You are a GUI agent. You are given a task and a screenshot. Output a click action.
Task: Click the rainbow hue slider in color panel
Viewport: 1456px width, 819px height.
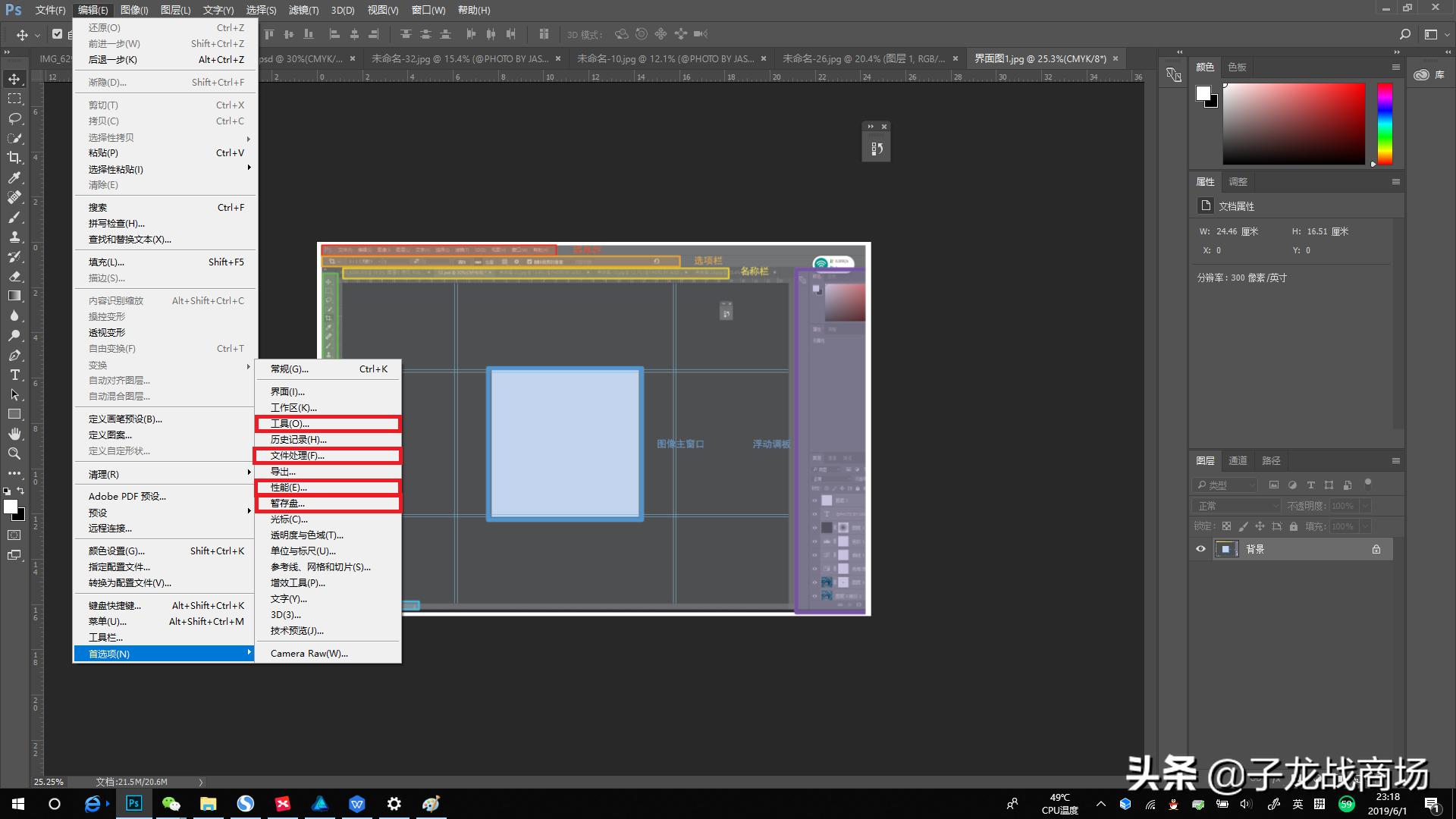(1385, 124)
